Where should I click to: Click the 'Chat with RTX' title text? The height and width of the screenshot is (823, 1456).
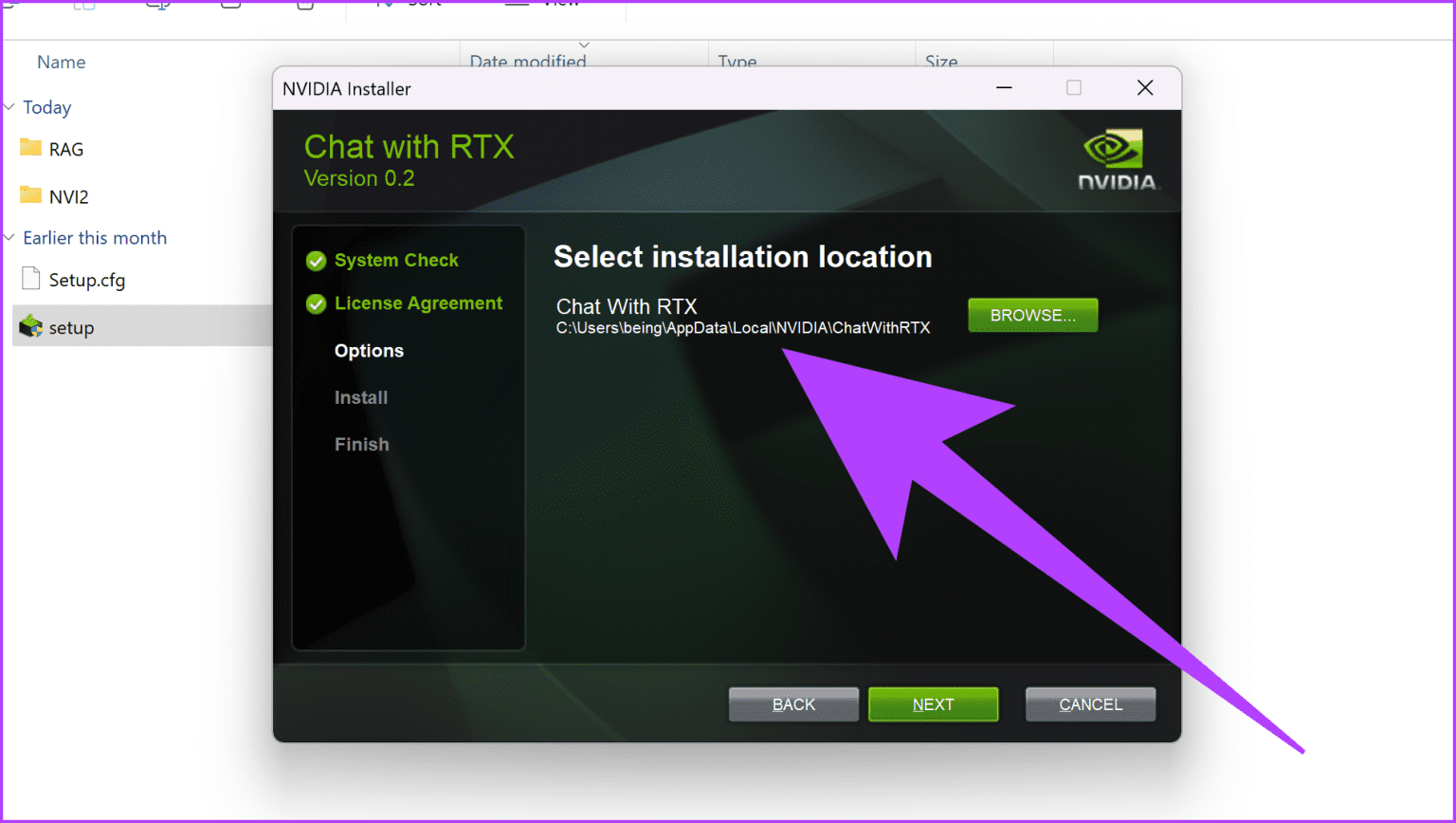pos(409,147)
